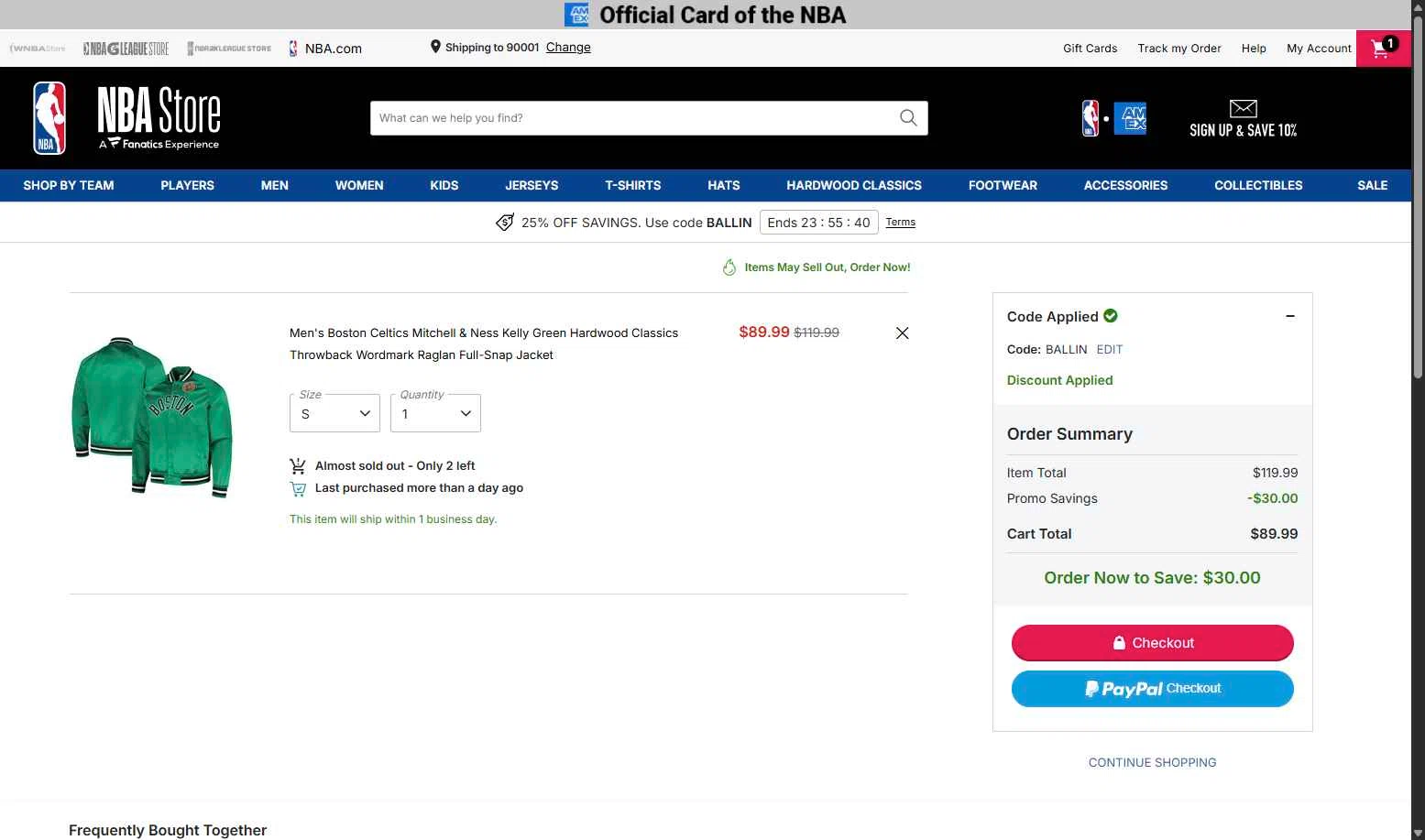This screenshot has width=1425, height=840.
Task: Open the Women menu
Action: [x=359, y=185]
